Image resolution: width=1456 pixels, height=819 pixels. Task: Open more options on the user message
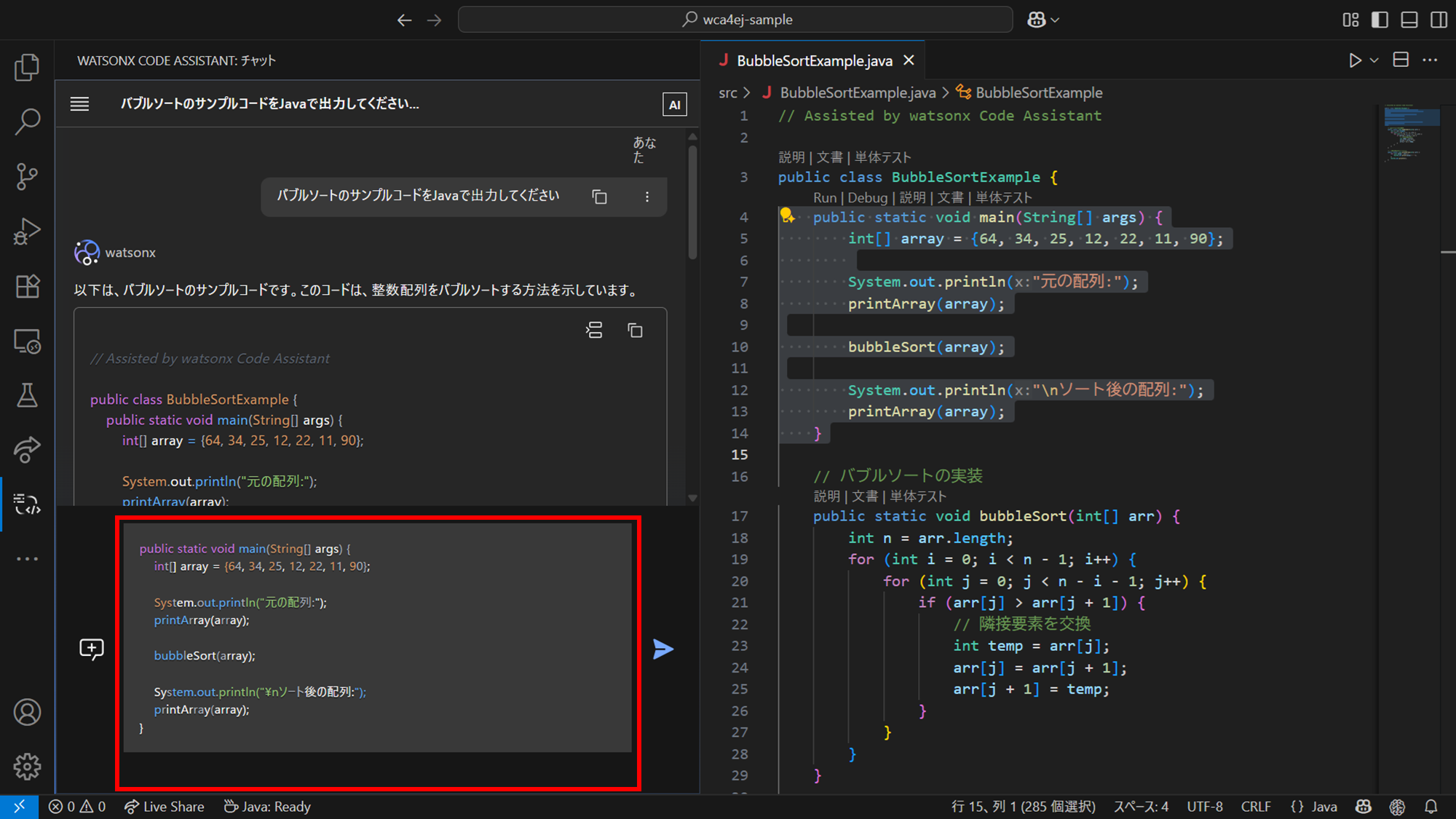(646, 197)
